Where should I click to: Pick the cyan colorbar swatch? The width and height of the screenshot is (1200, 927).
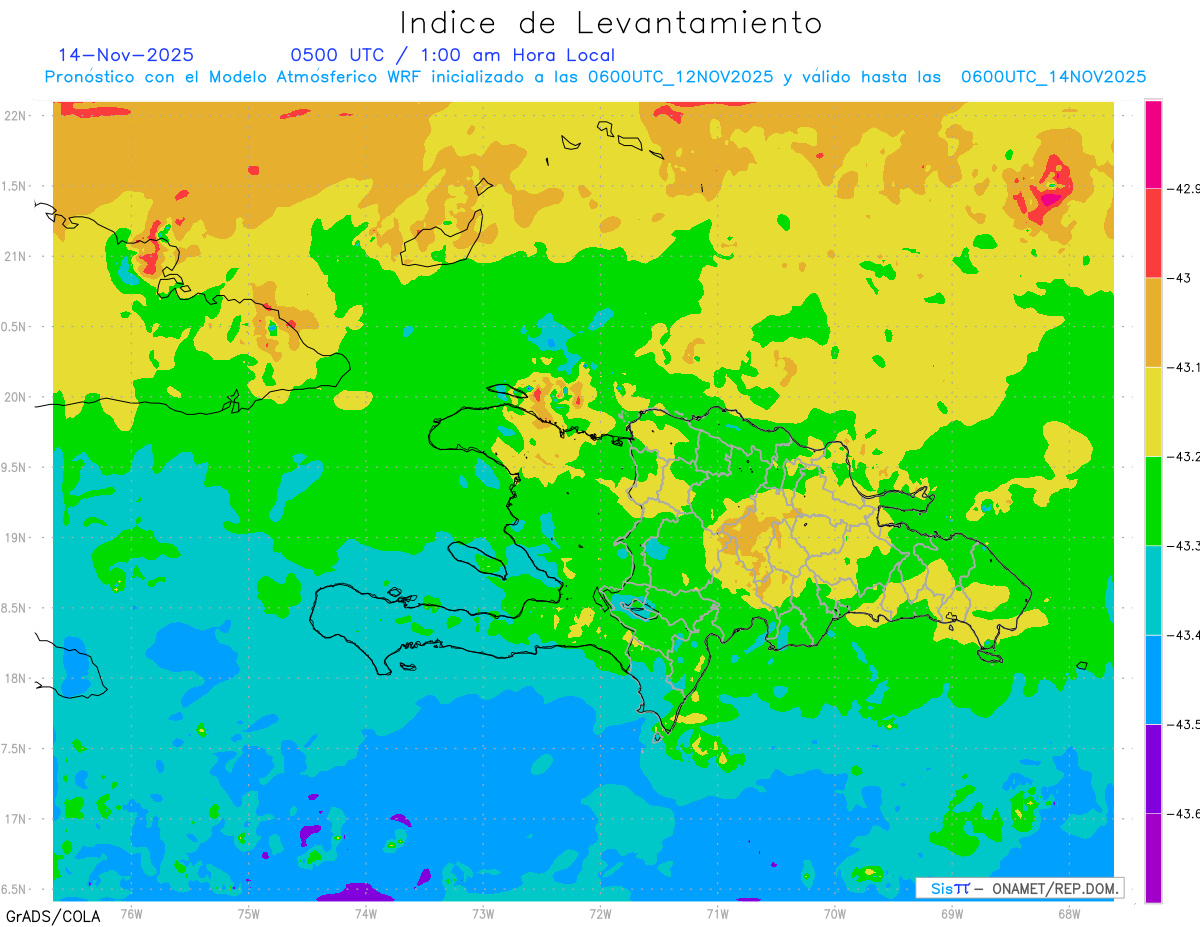(1153, 590)
